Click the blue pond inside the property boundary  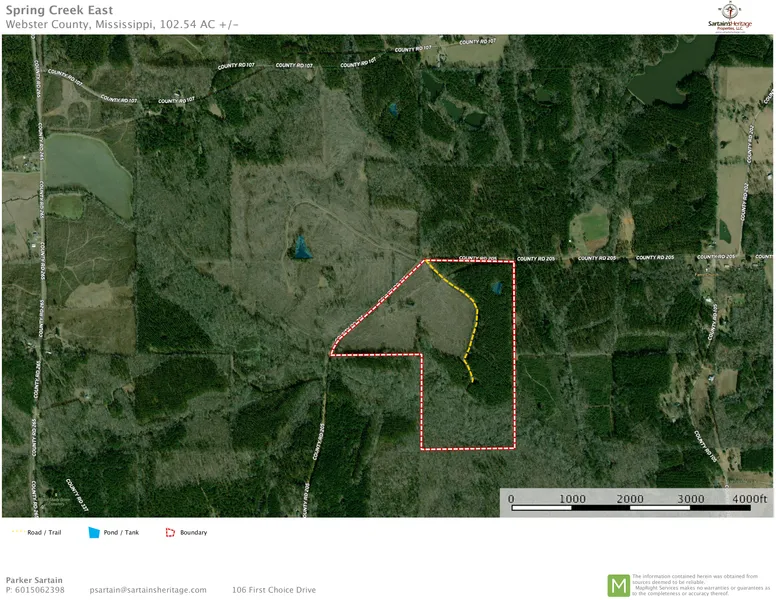[x=496, y=288]
